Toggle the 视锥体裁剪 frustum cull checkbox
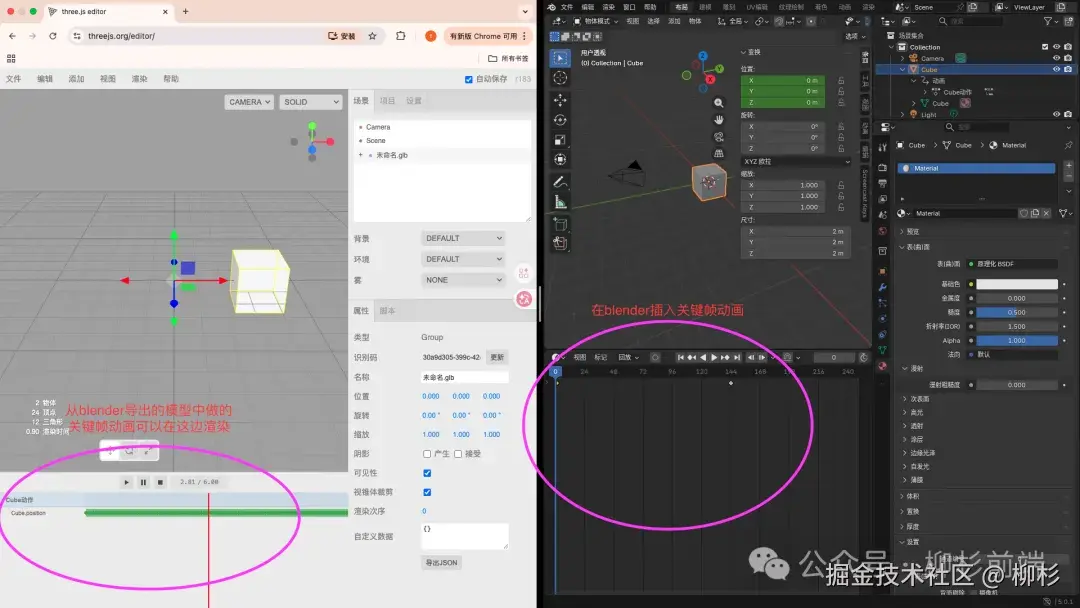The width and height of the screenshot is (1080, 608). point(427,492)
